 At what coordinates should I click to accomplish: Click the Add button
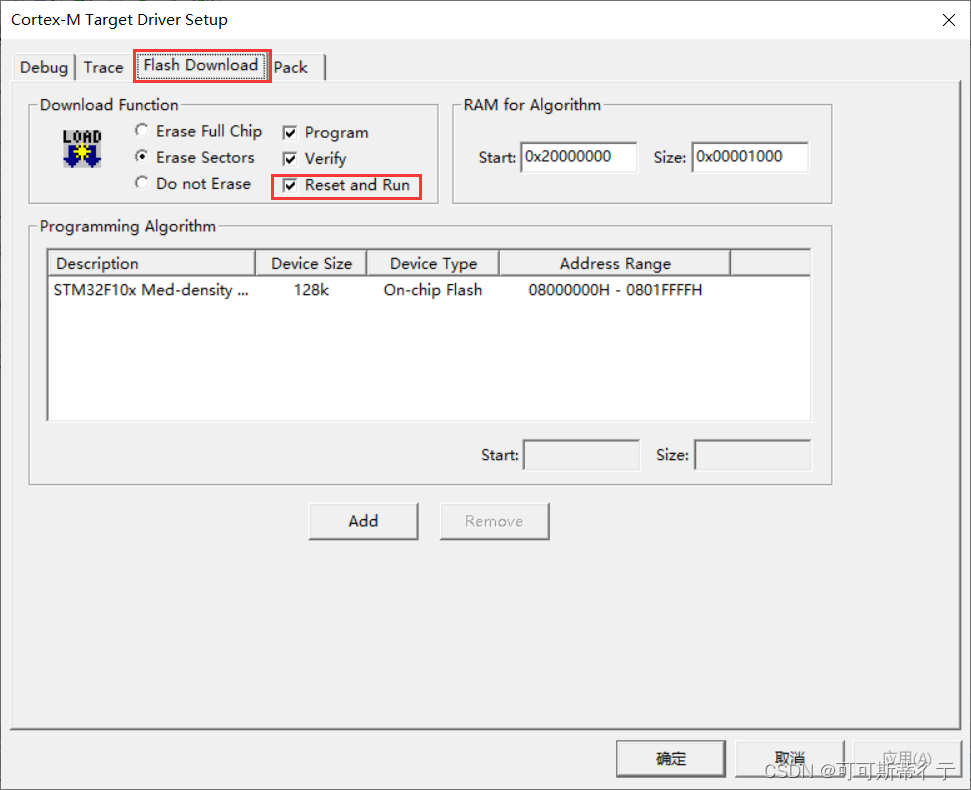click(x=364, y=521)
